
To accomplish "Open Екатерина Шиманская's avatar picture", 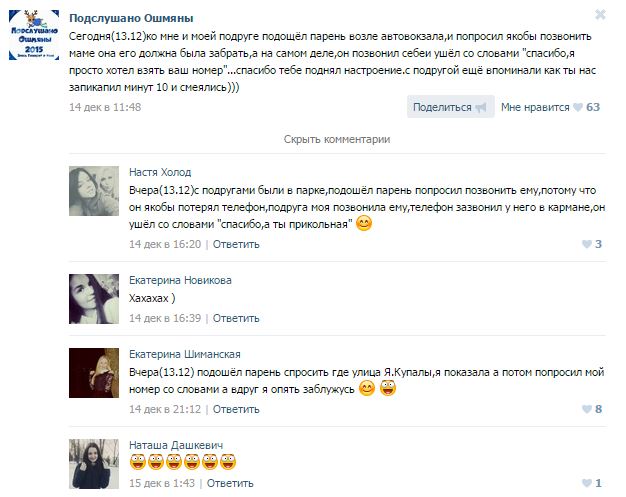I will 94,373.
